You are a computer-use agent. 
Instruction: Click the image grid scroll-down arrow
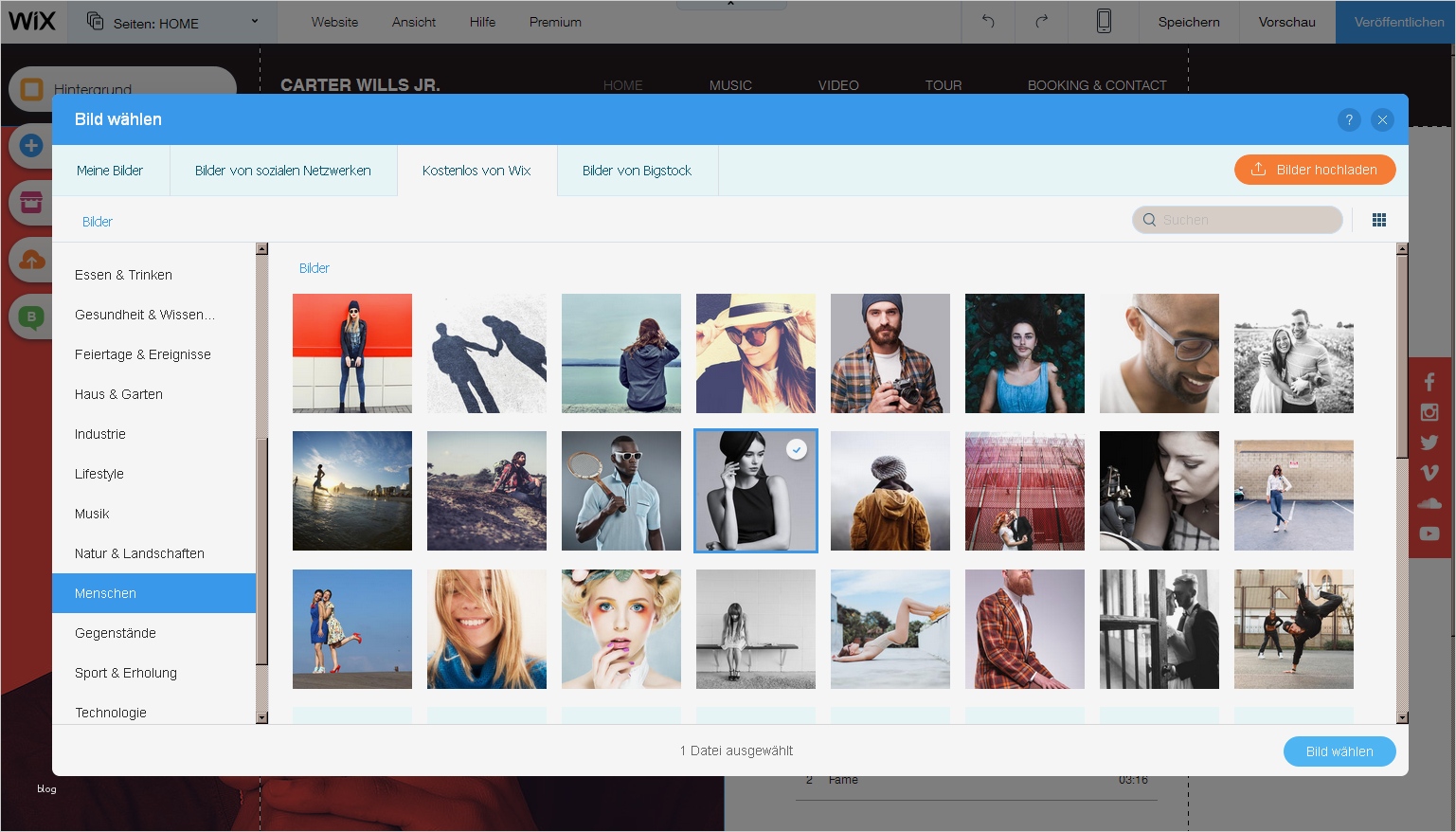1402,718
